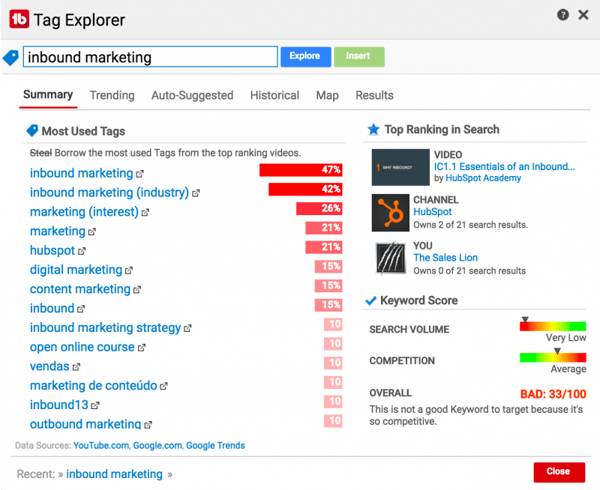Click the tag icon next to Most Used Tags

click(32, 131)
